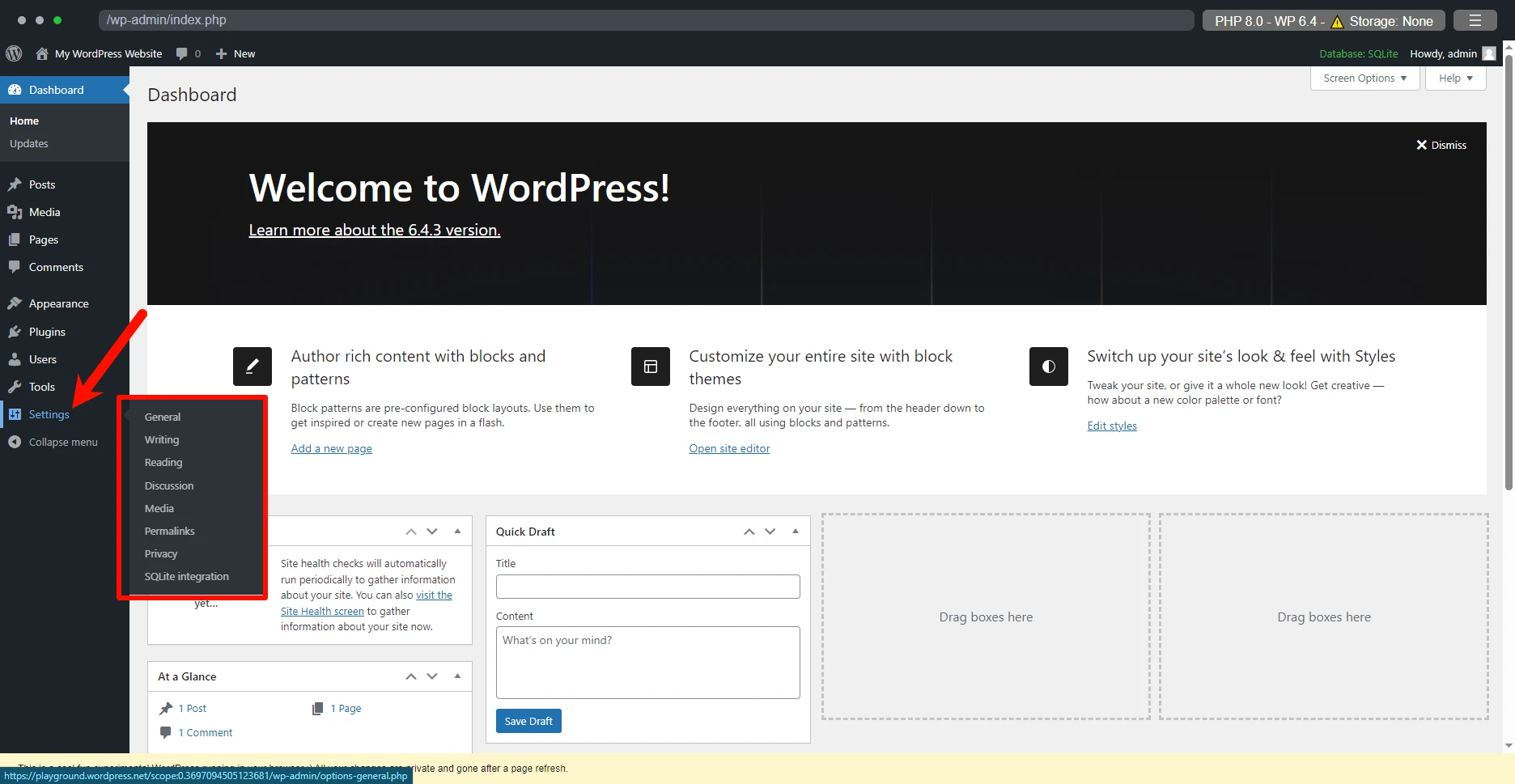Open the playground hamburger menu
1515x784 pixels.
pyautogui.click(x=1475, y=20)
